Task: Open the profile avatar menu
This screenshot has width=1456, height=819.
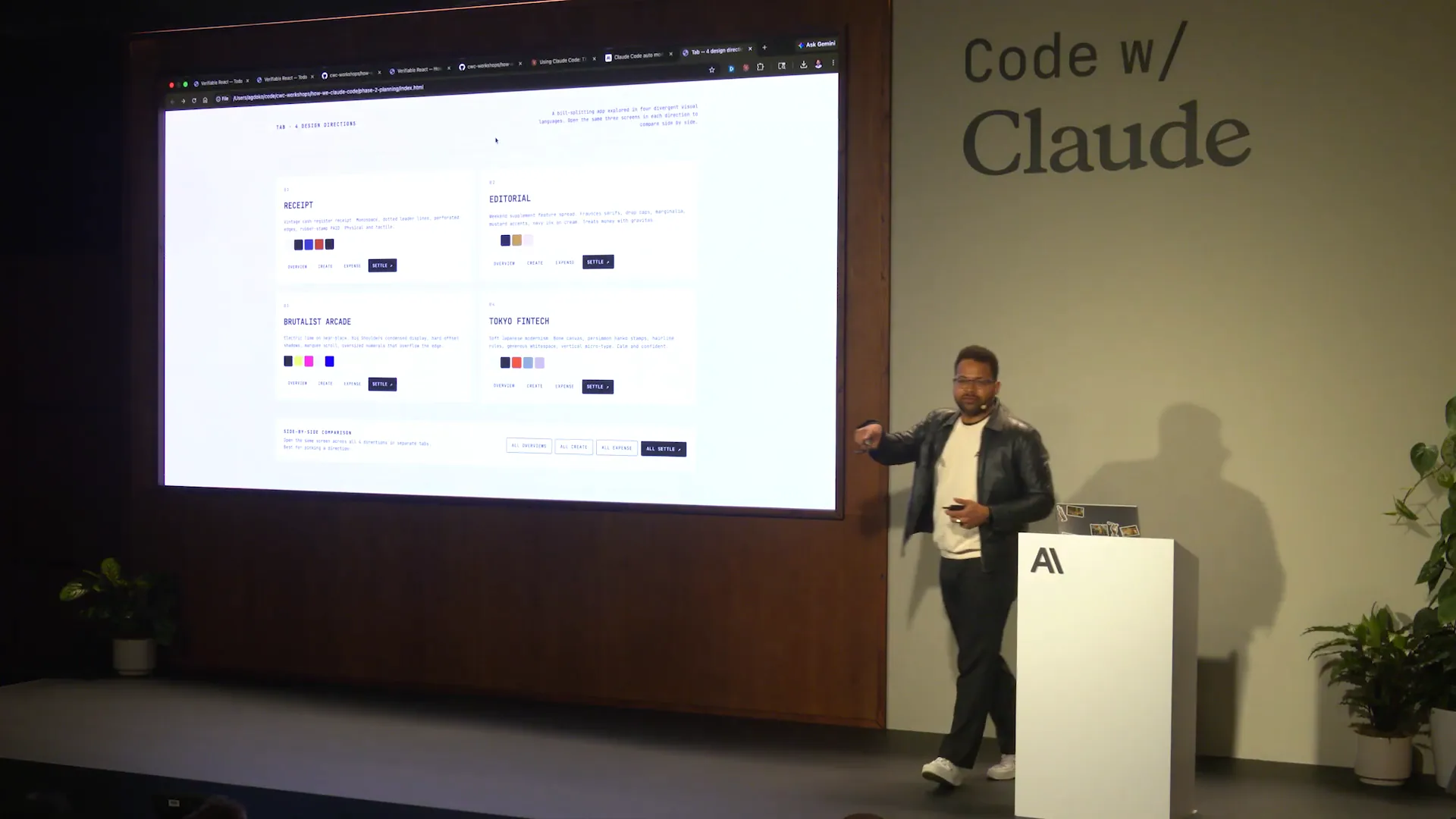Action: (x=818, y=64)
